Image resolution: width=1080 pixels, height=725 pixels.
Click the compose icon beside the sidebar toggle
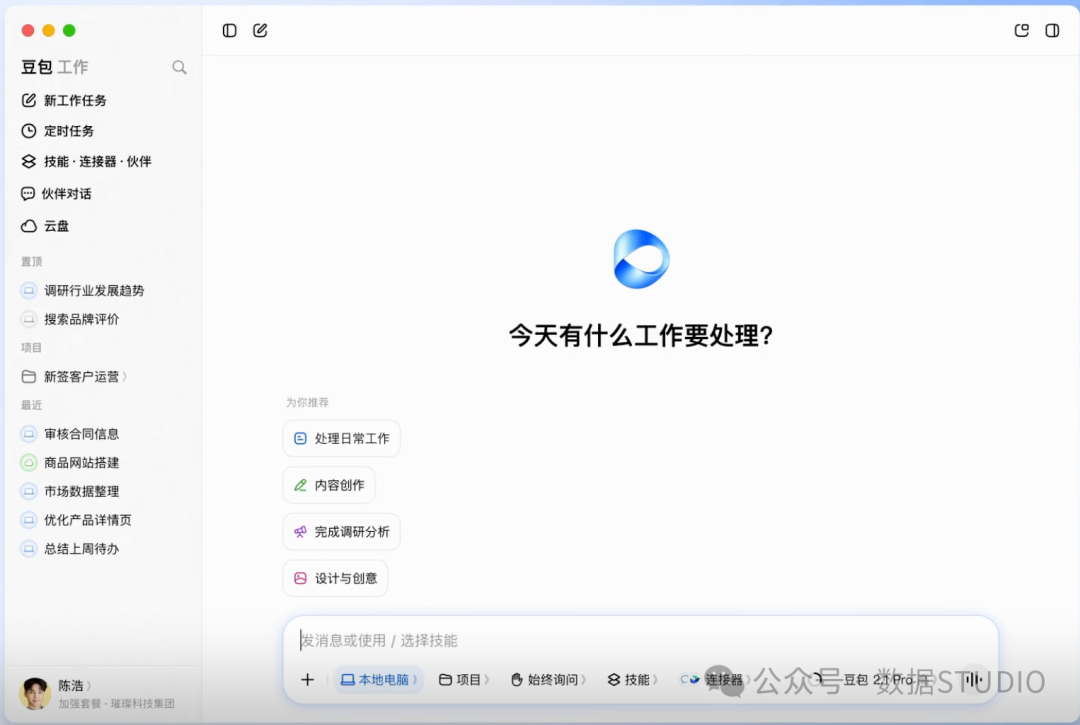click(x=260, y=30)
